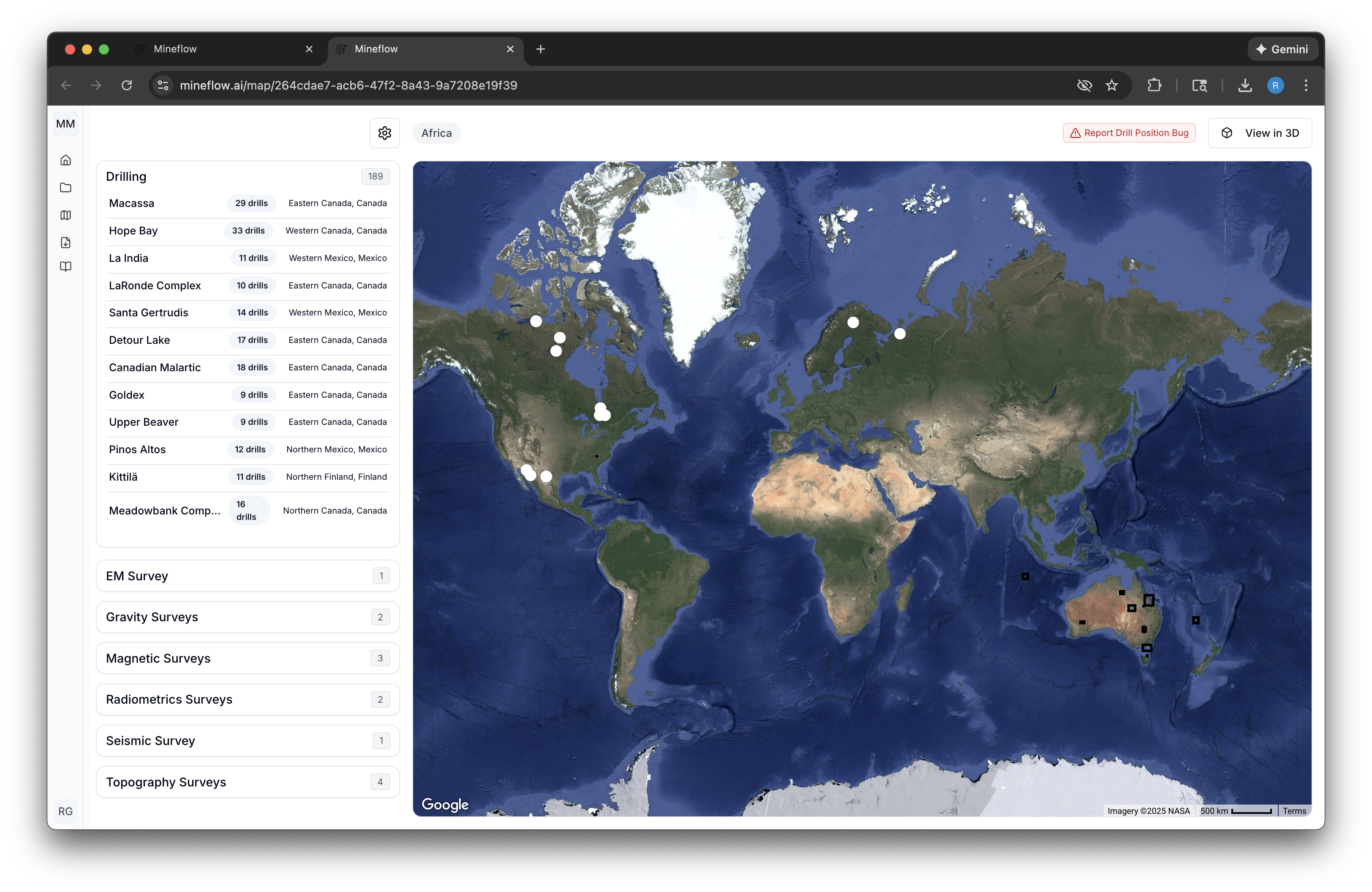Image resolution: width=1372 pixels, height=892 pixels.
Task: Open the Google Maps Terms link
Action: point(1294,811)
